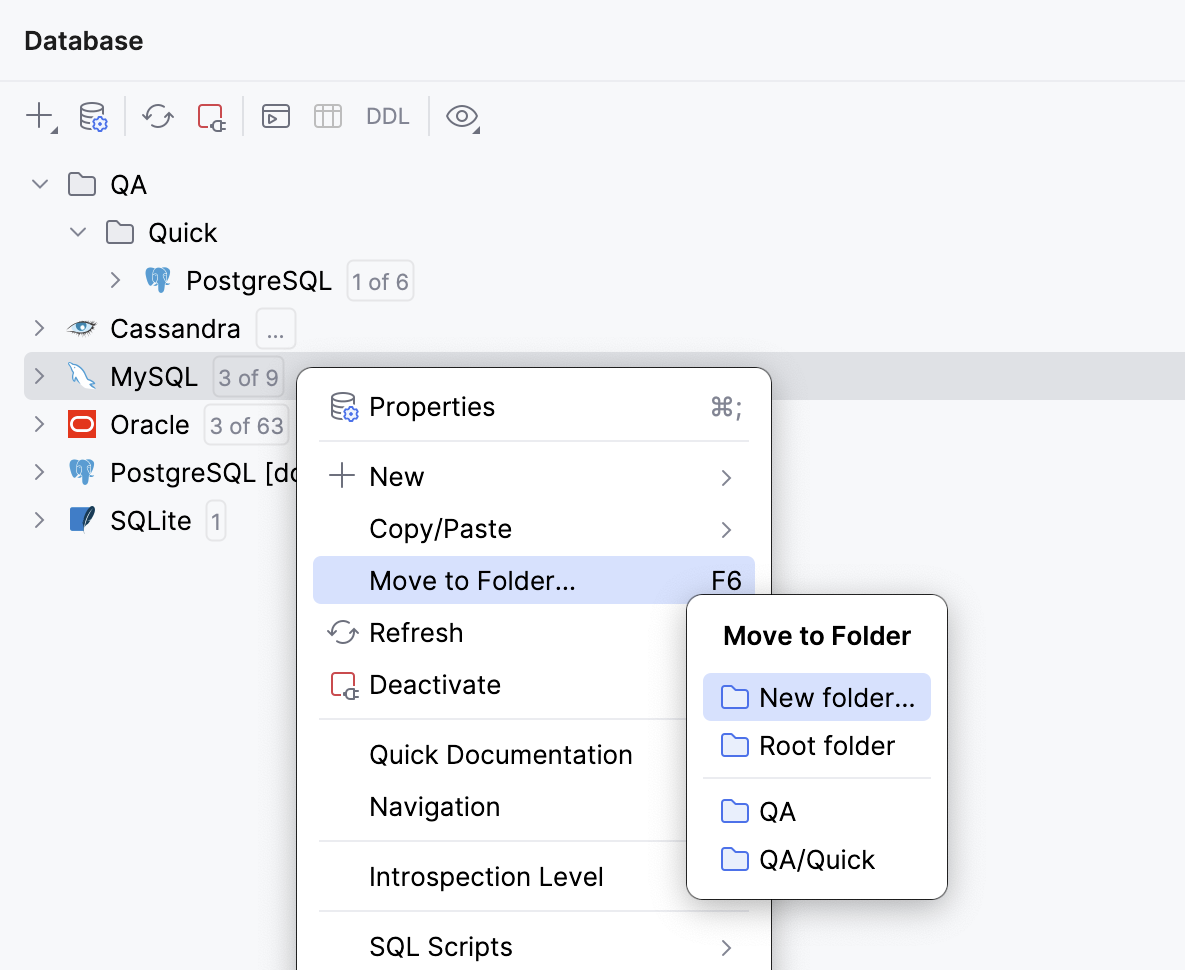
Task: Click the ellipsis badge next to Cassandra
Action: click(275, 328)
